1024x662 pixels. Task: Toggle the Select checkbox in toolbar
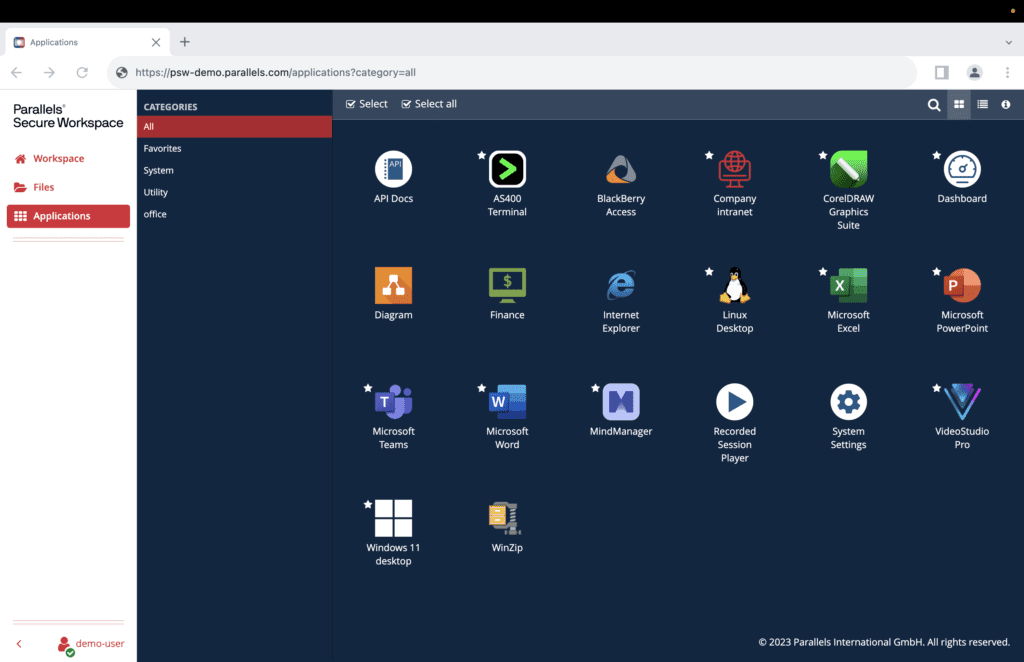[351, 104]
